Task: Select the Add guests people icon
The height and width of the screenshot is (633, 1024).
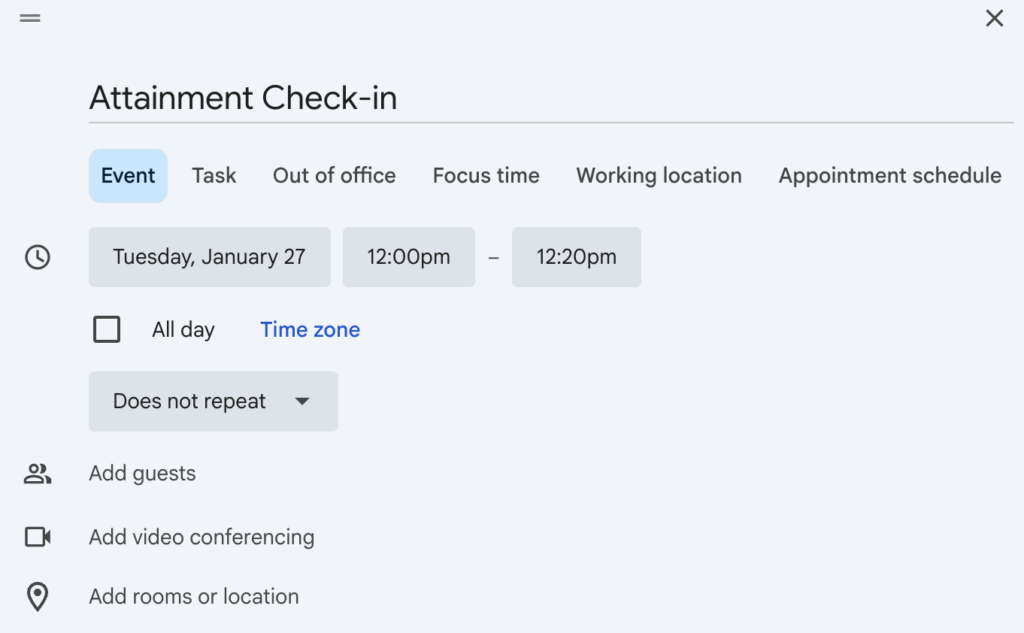Action: 38,473
